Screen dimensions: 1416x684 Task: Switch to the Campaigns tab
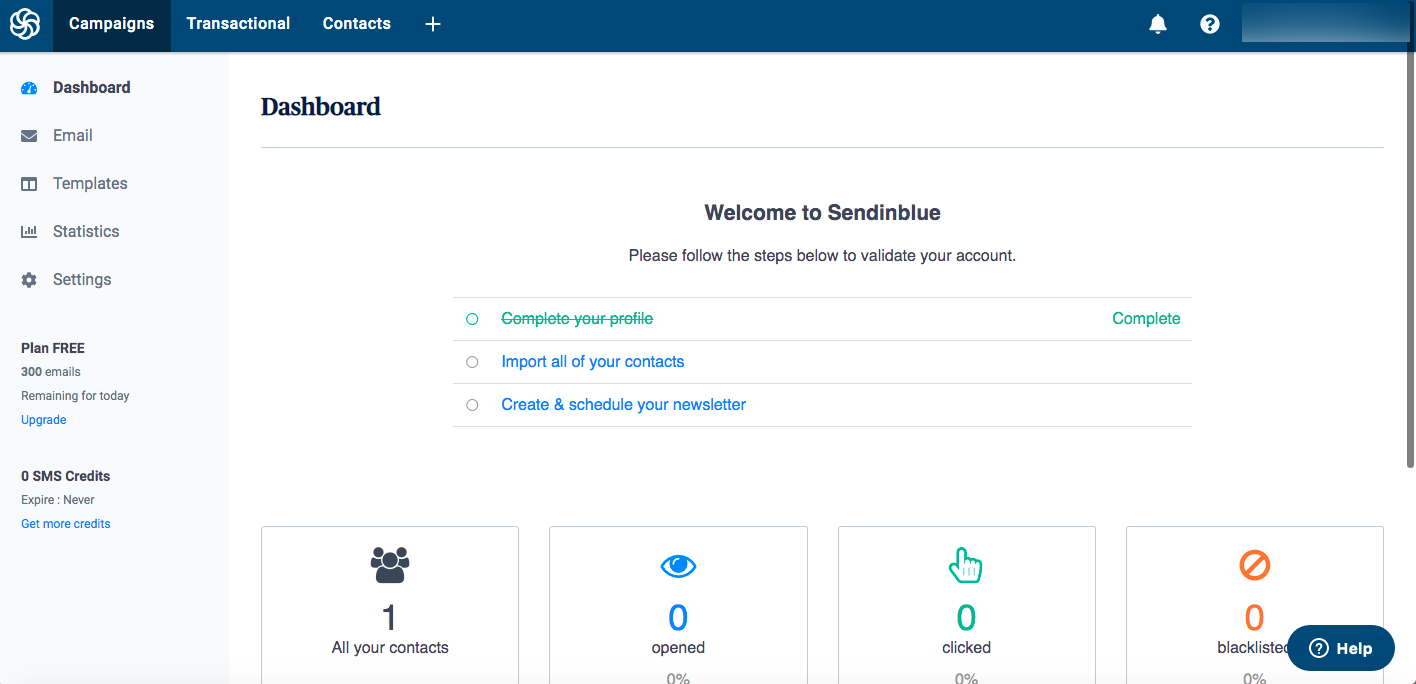112,24
